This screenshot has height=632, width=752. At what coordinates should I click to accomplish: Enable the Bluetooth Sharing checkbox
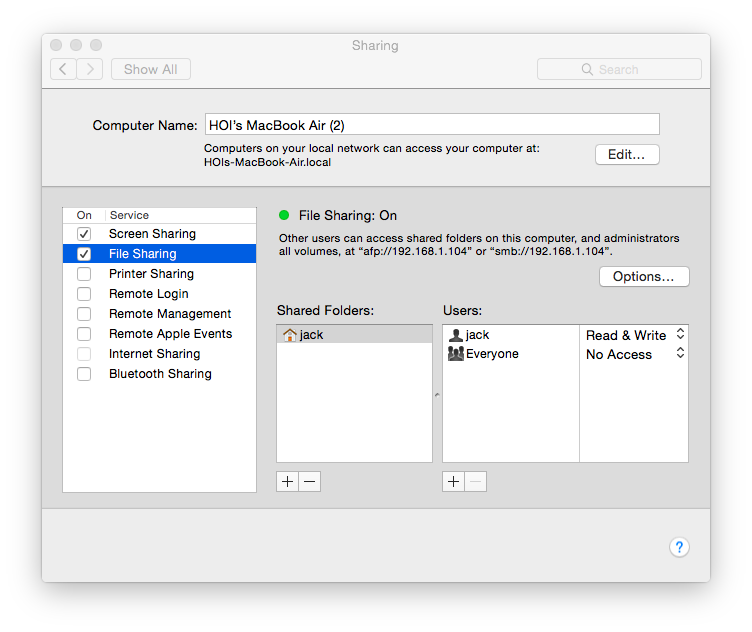click(x=84, y=374)
